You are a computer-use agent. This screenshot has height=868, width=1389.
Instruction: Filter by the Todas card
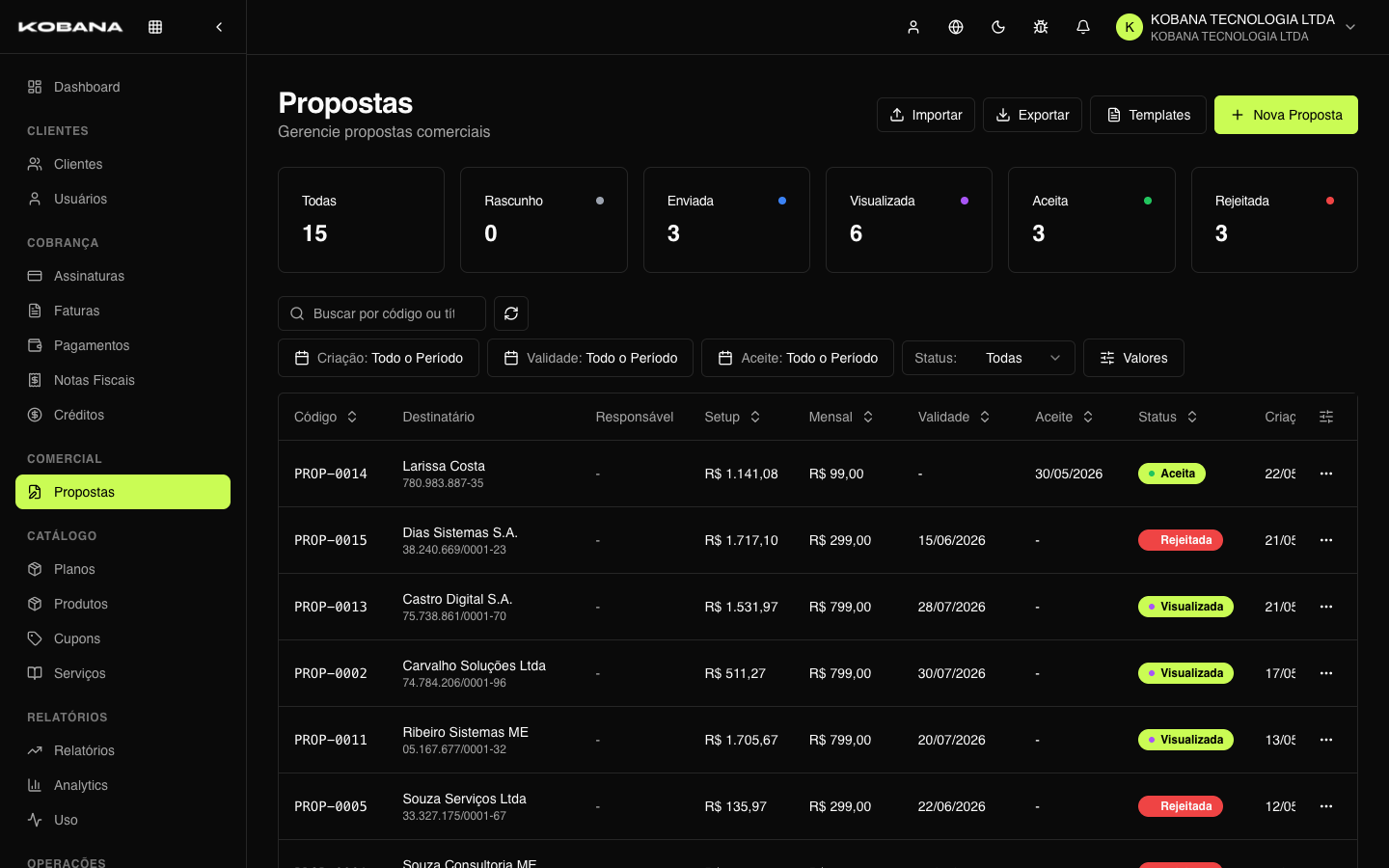point(361,220)
